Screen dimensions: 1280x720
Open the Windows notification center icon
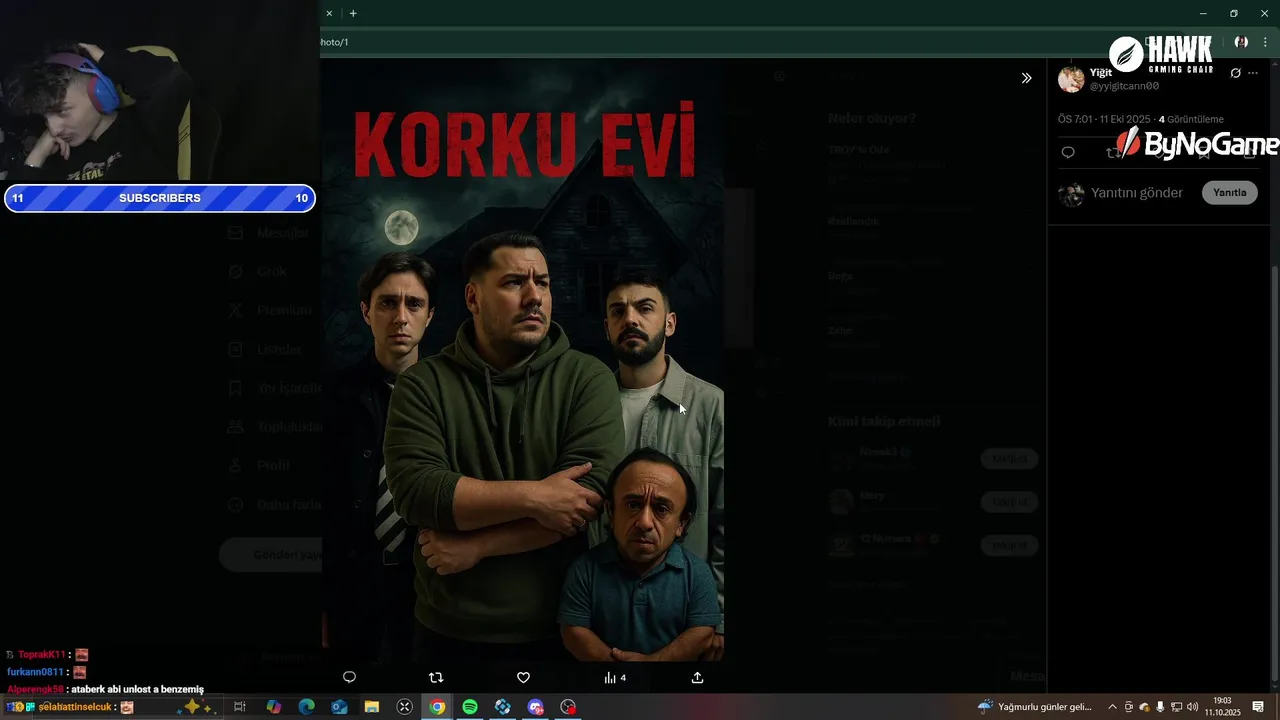pos(1258,707)
